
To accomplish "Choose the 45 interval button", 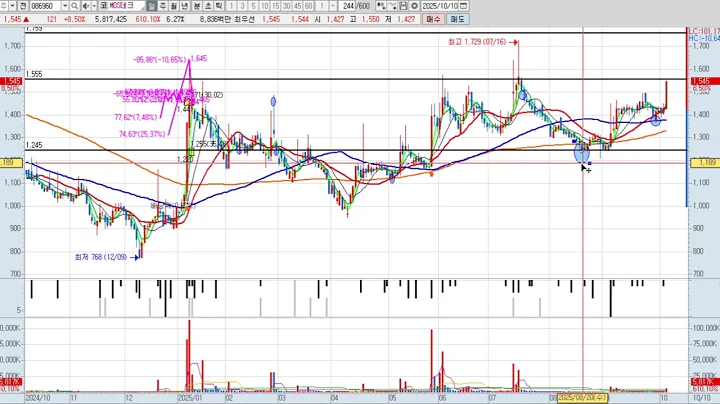I will click(298, 6).
